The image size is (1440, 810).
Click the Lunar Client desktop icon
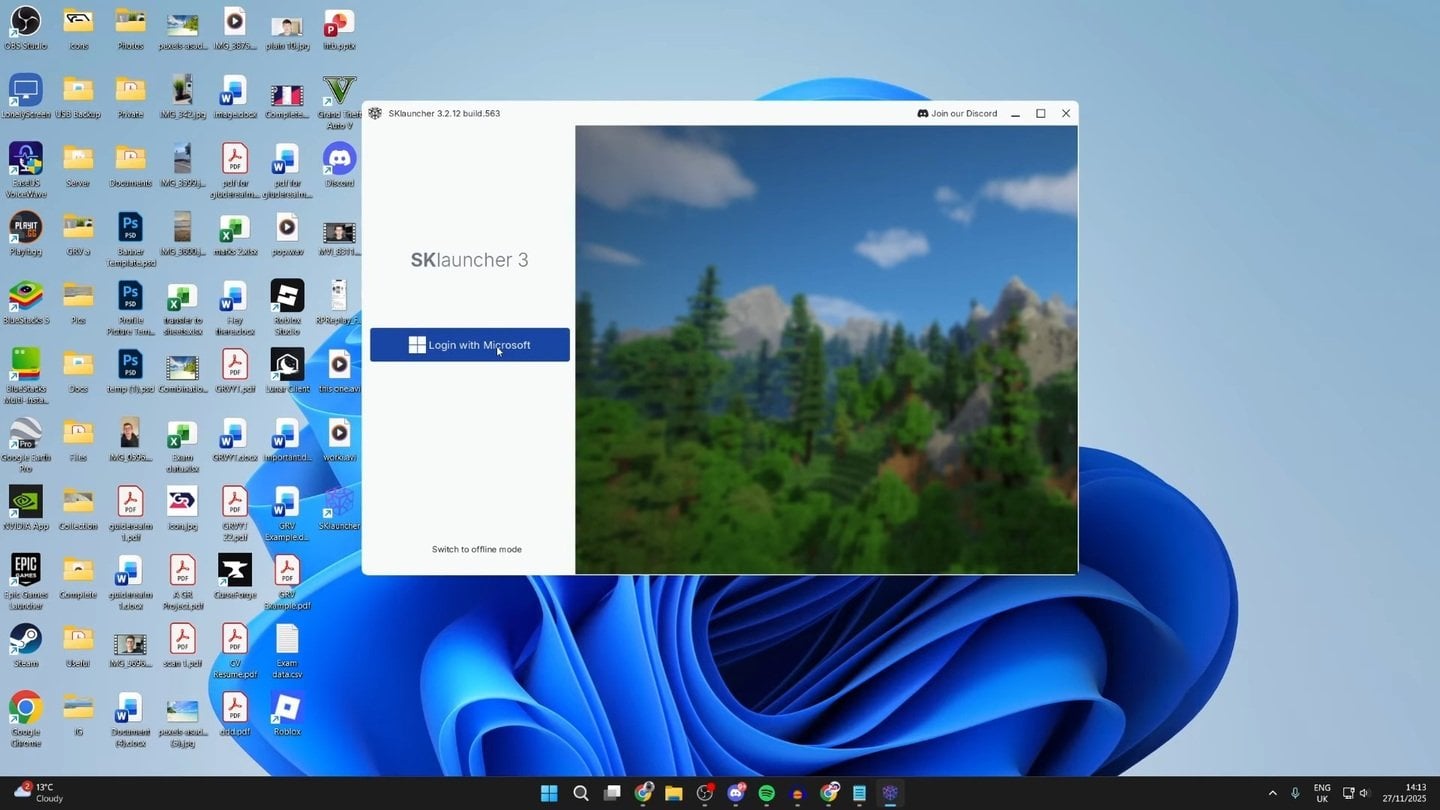click(287, 365)
